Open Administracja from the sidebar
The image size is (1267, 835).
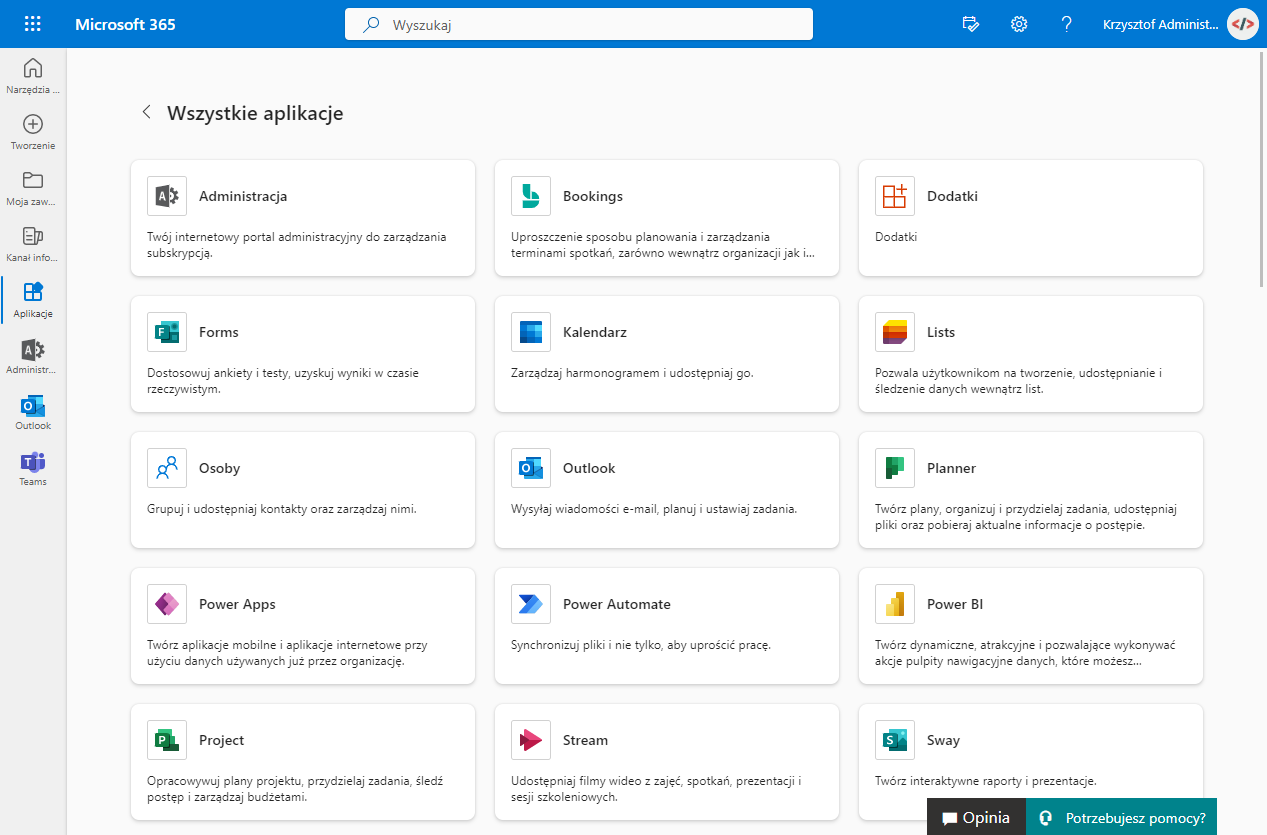[x=33, y=355]
